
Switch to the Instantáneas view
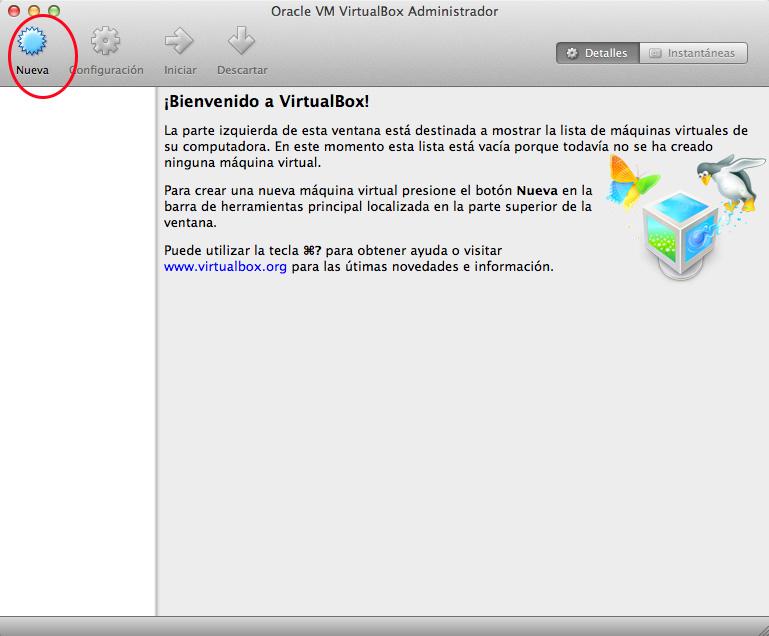pyautogui.click(x=693, y=53)
